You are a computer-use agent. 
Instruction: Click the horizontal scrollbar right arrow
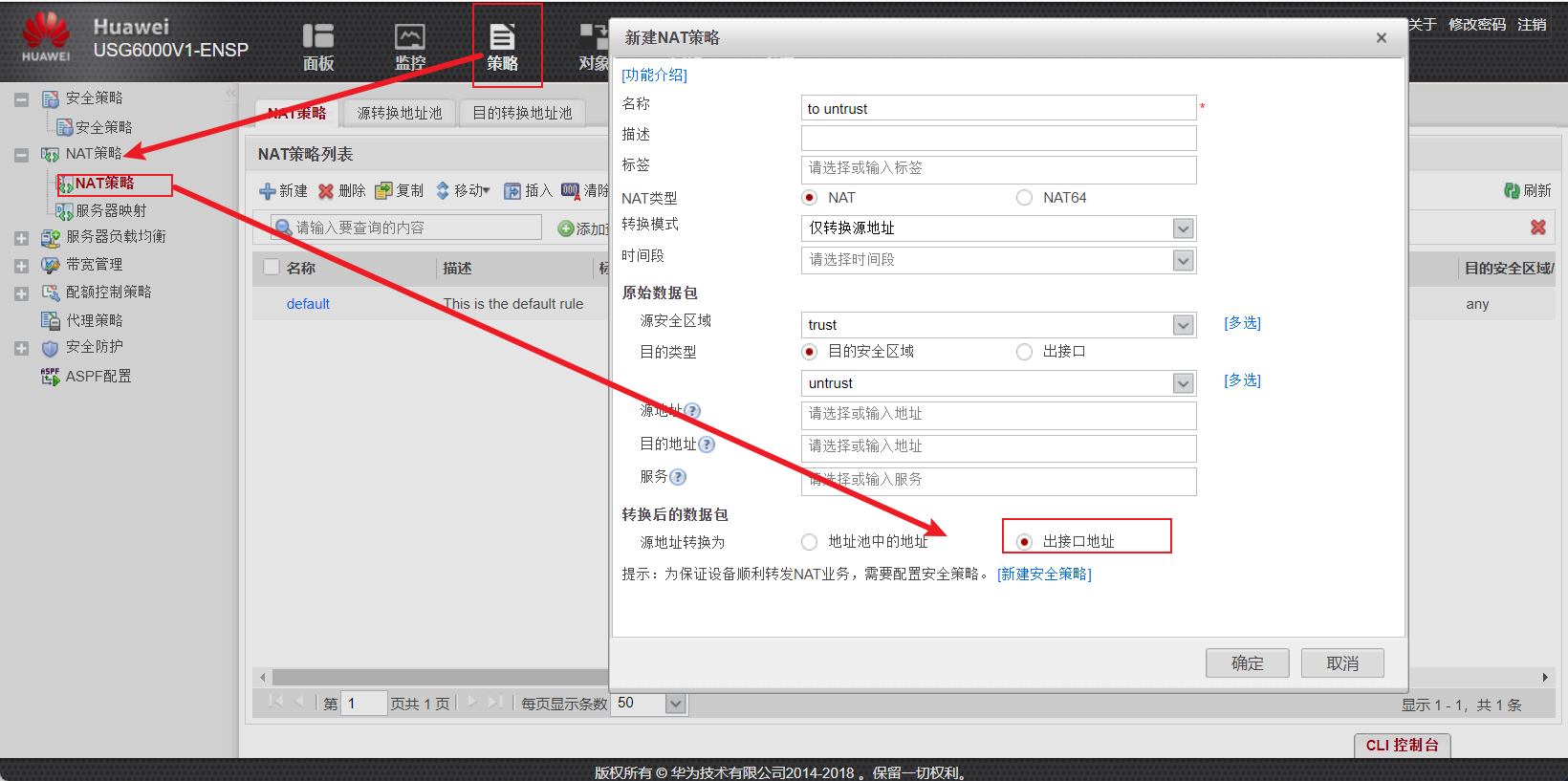point(1545,677)
